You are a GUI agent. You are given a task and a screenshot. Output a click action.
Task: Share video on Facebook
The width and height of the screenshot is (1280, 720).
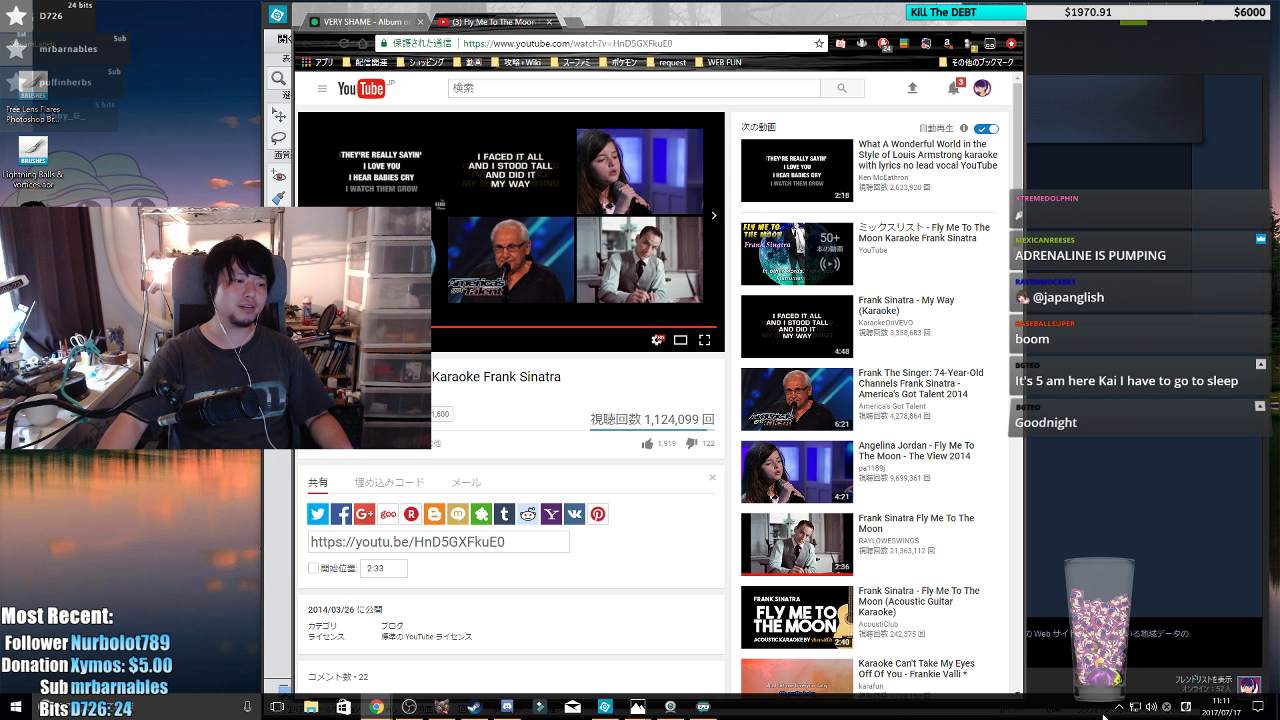pos(341,514)
